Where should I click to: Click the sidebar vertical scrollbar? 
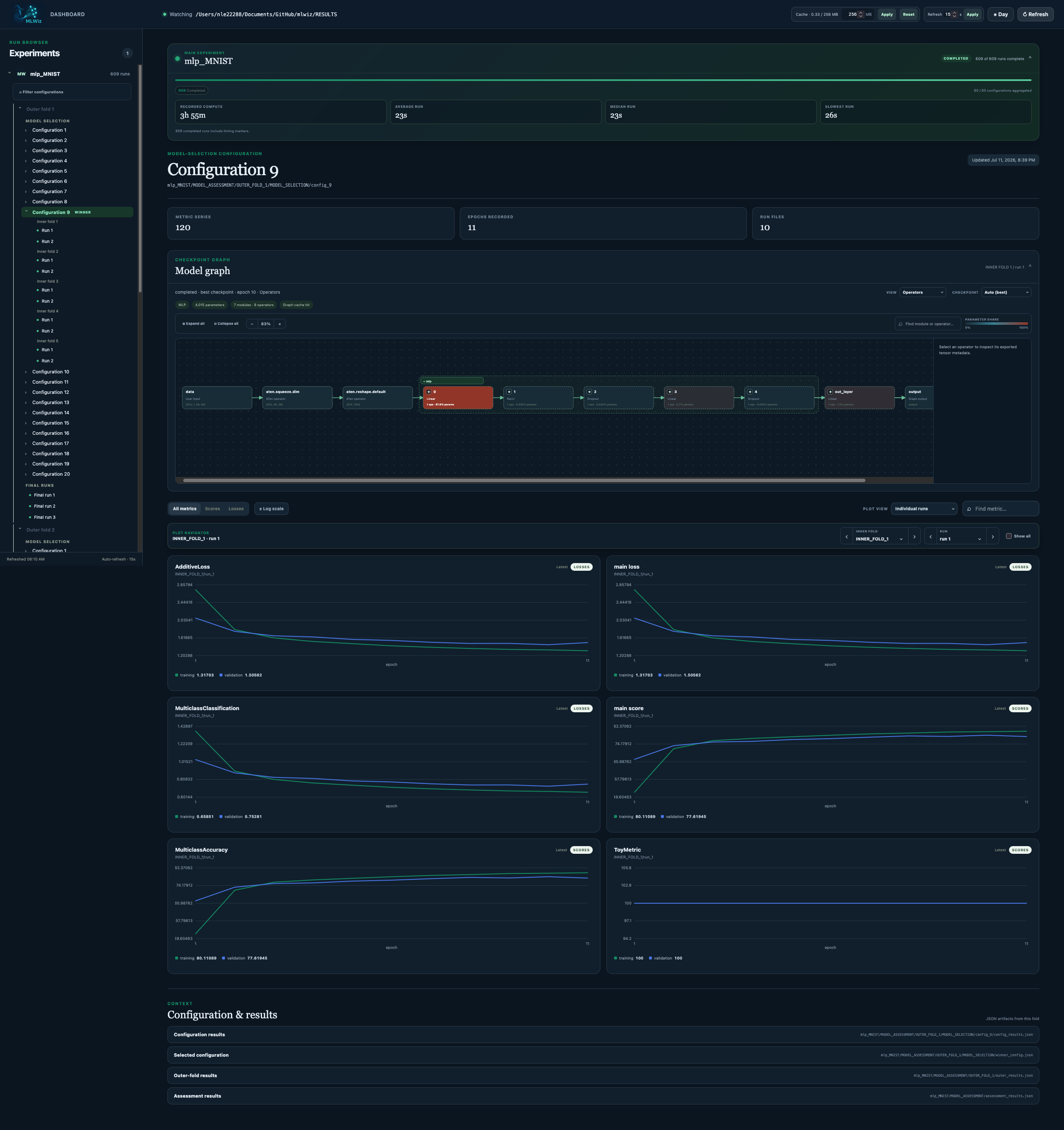coord(140,179)
